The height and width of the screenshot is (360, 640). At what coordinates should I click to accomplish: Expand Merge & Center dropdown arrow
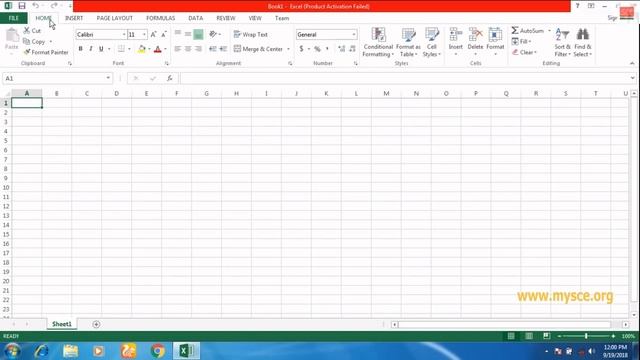[x=288, y=49]
